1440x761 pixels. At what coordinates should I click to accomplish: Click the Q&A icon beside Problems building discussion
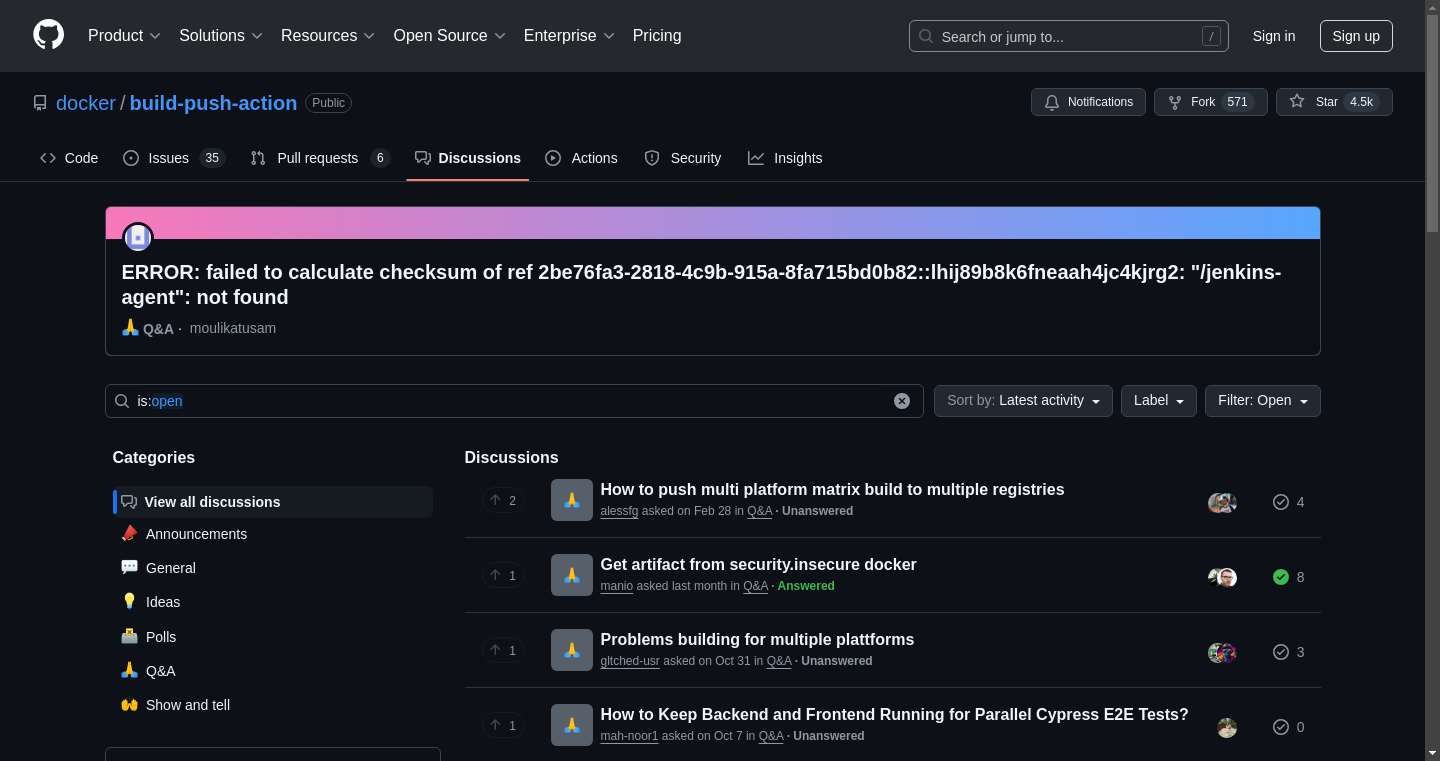(572, 650)
